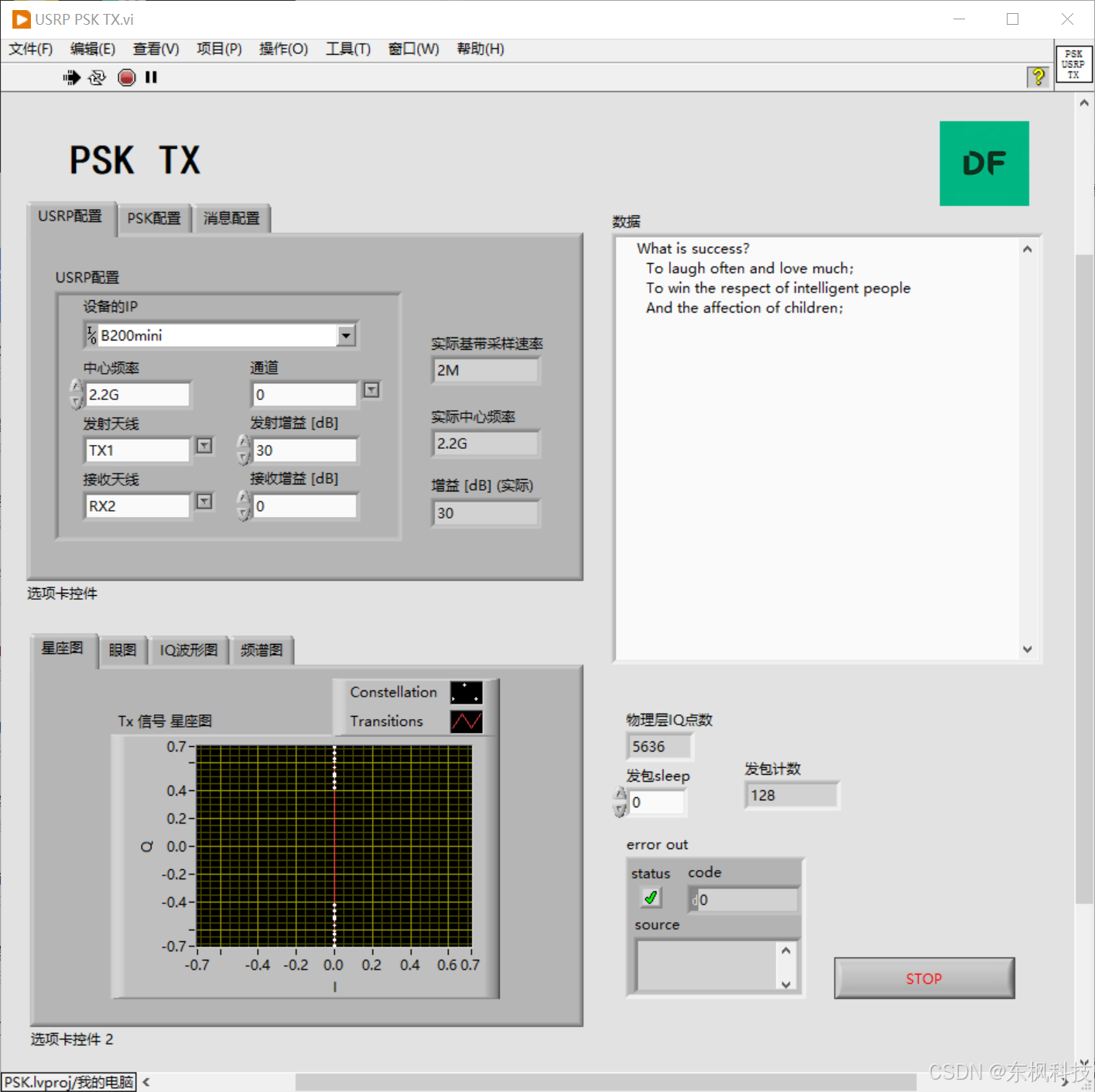The image size is (1095, 1092).
Task: Click the 数据 text box scroll up arrow
Action: coord(1027,249)
